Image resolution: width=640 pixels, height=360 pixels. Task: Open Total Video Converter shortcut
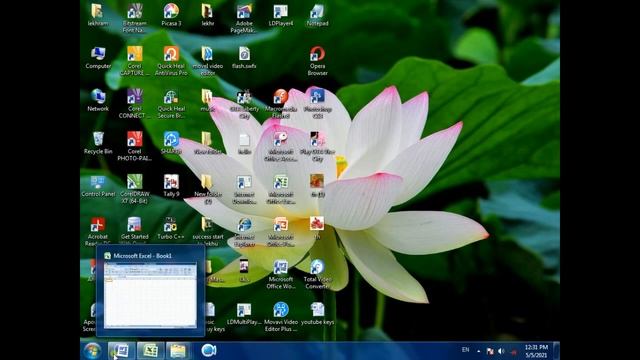pyautogui.click(x=317, y=274)
